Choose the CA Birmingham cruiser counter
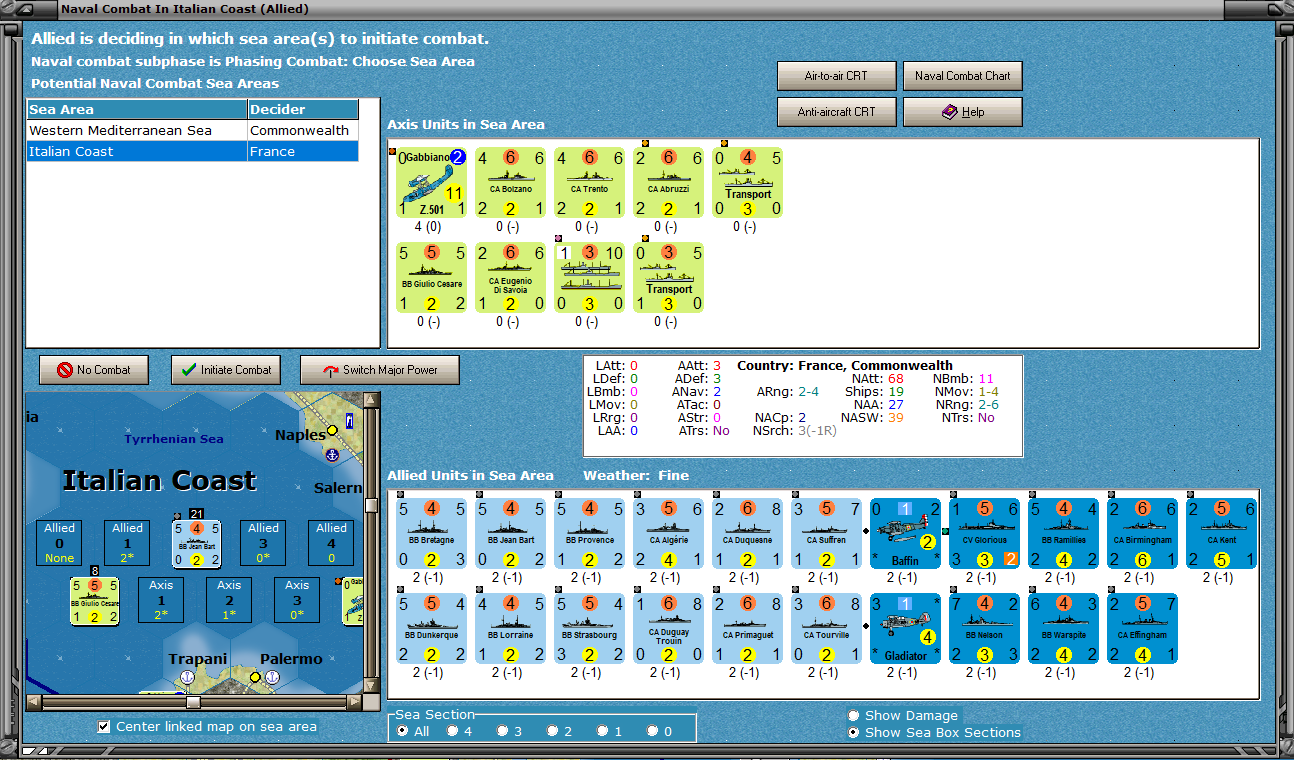This screenshot has width=1294, height=760. coord(1143,534)
